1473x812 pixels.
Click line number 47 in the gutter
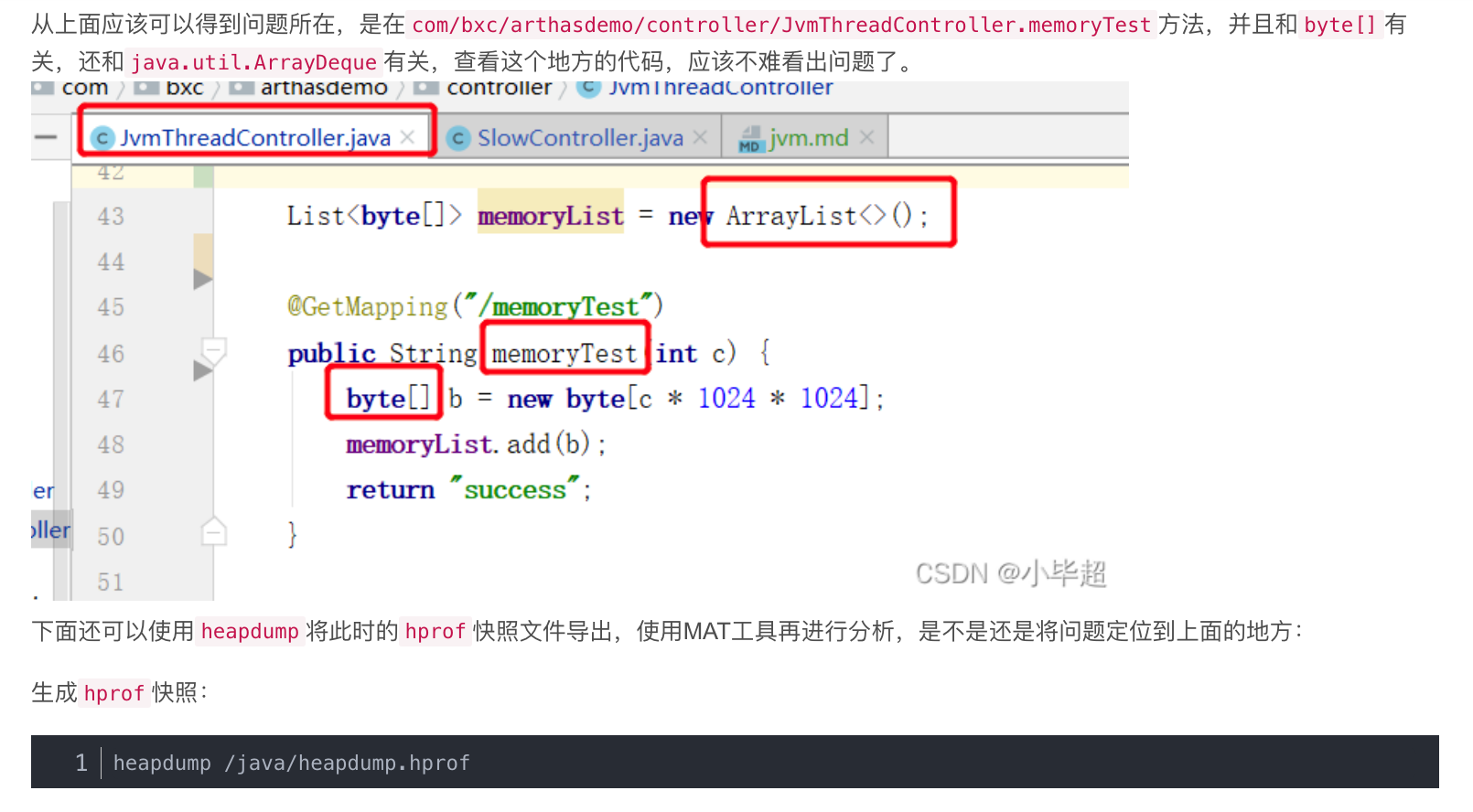point(111,400)
